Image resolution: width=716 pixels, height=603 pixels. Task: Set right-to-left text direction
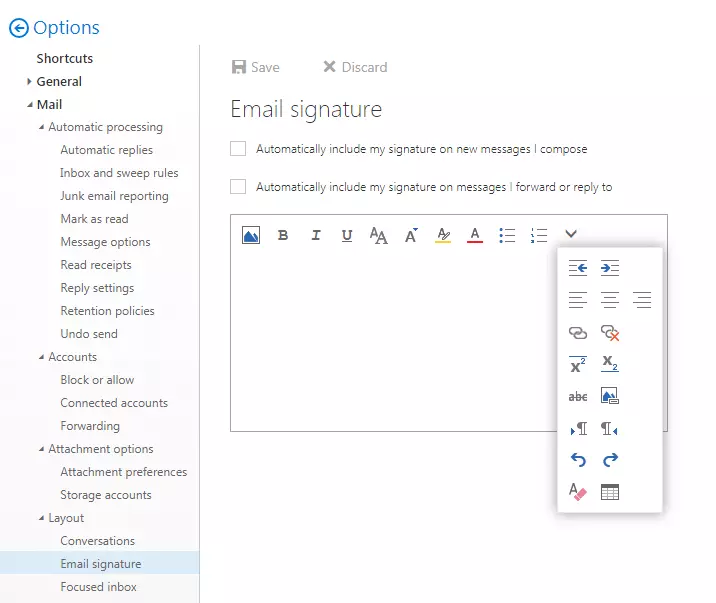coord(609,429)
